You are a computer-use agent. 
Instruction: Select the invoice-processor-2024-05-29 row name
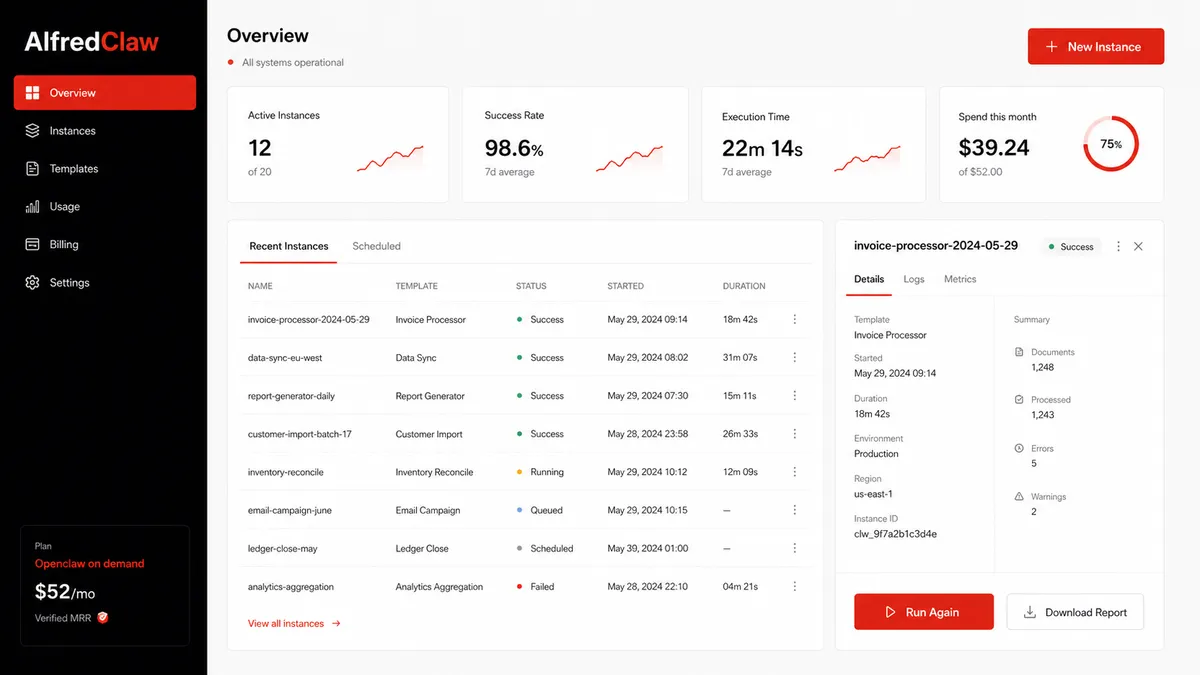point(309,320)
